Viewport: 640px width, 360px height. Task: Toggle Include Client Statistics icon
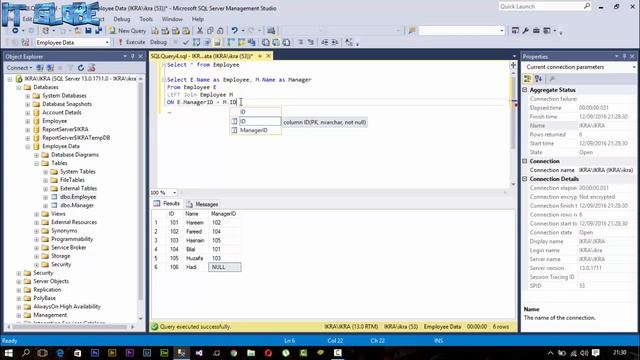point(251,42)
